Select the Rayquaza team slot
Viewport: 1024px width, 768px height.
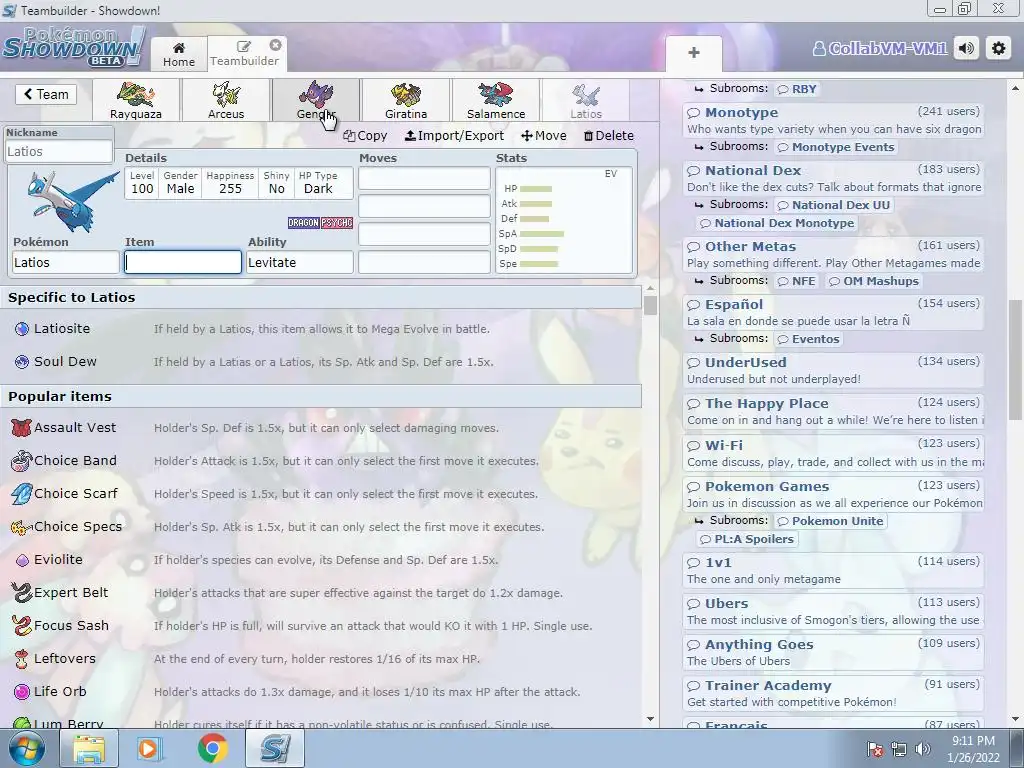click(136, 100)
